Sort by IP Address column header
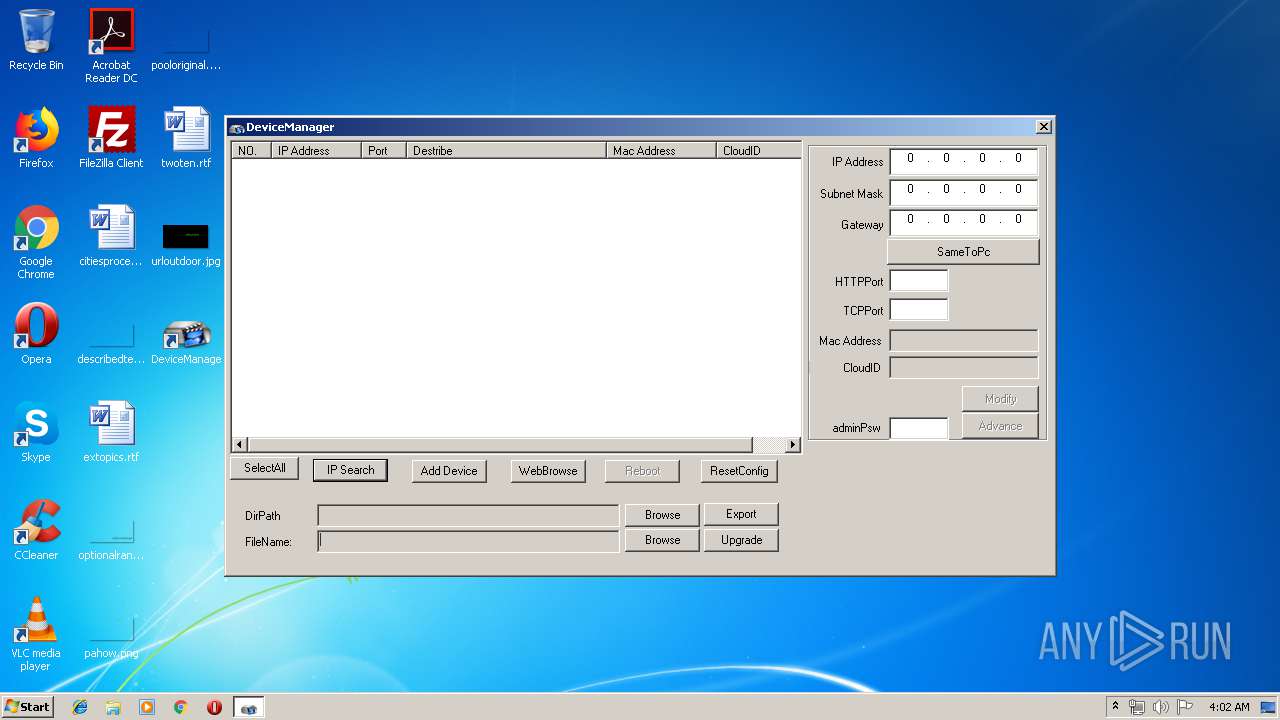The image size is (1280, 720). 316,151
